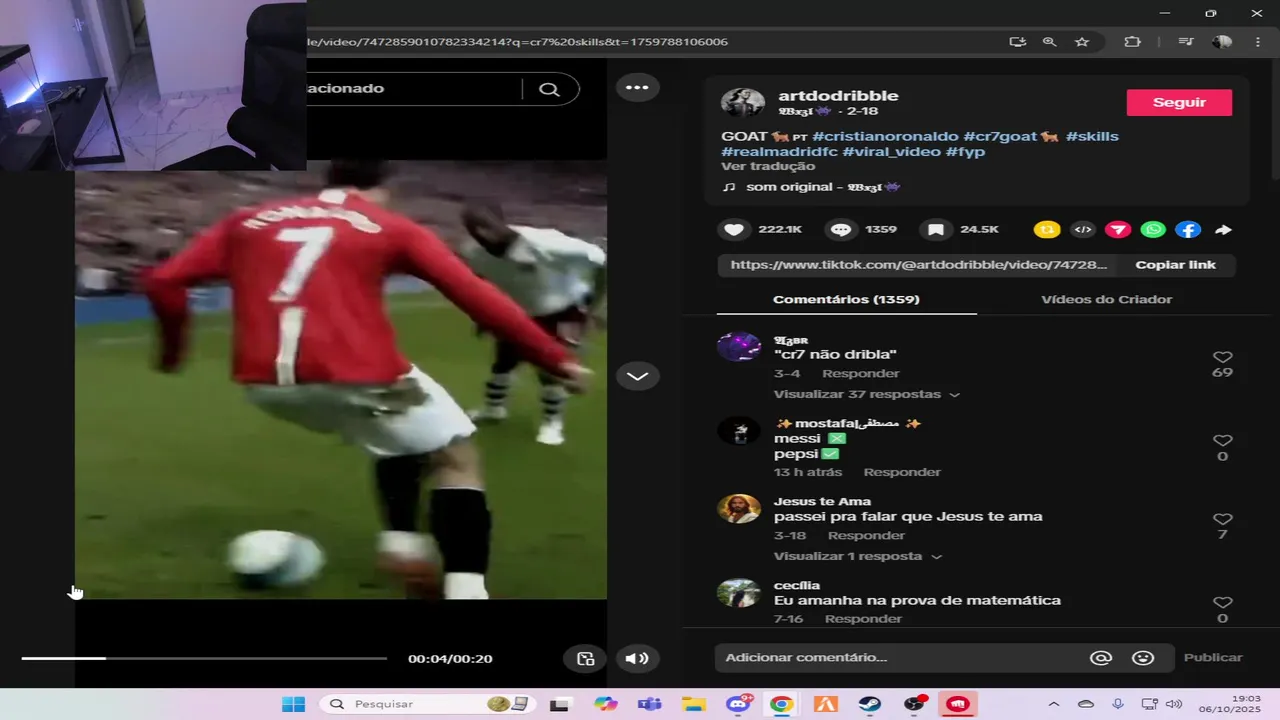Open comments via the 1359 bubble icon

point(841,230)
